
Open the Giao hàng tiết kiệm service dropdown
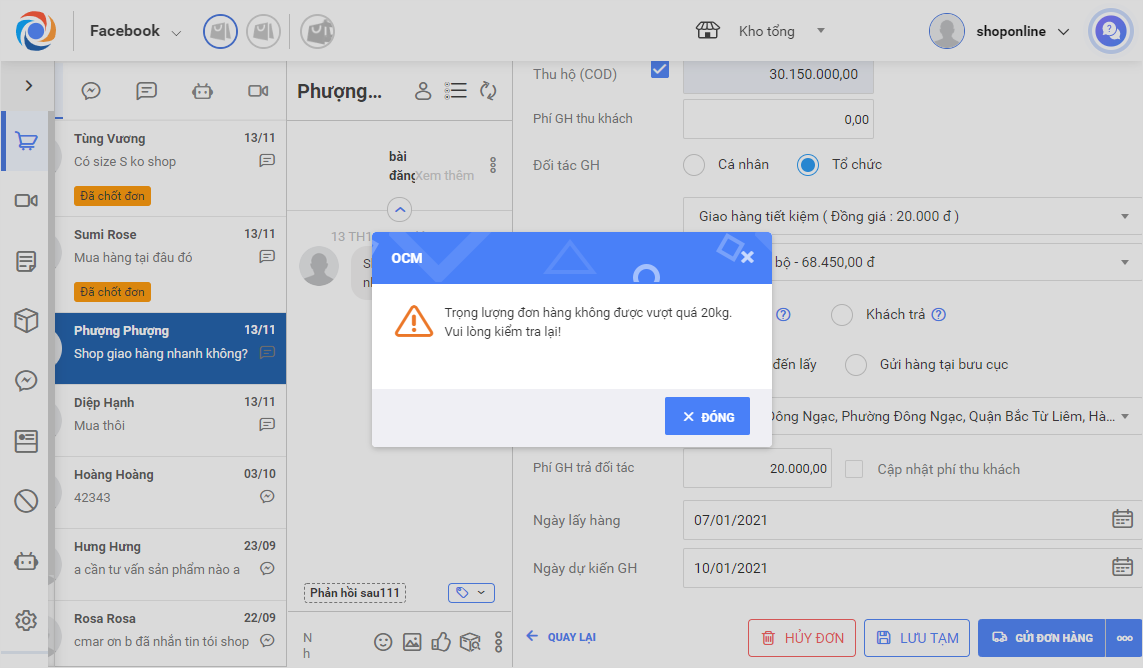coord(913,216)
